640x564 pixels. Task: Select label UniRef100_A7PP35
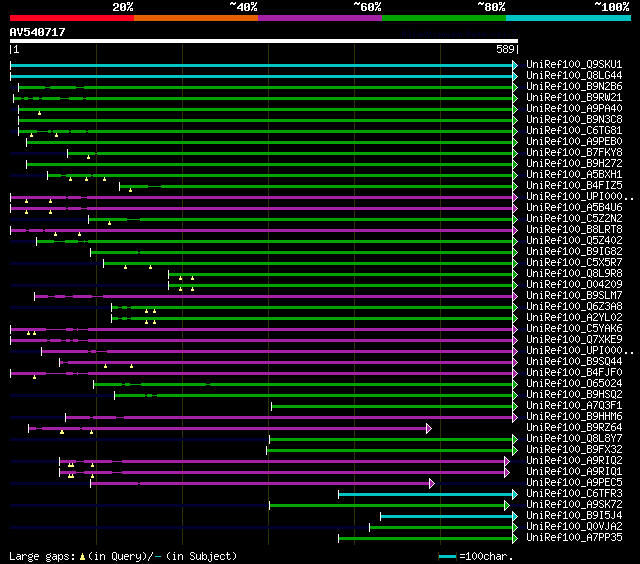[574, 538]
